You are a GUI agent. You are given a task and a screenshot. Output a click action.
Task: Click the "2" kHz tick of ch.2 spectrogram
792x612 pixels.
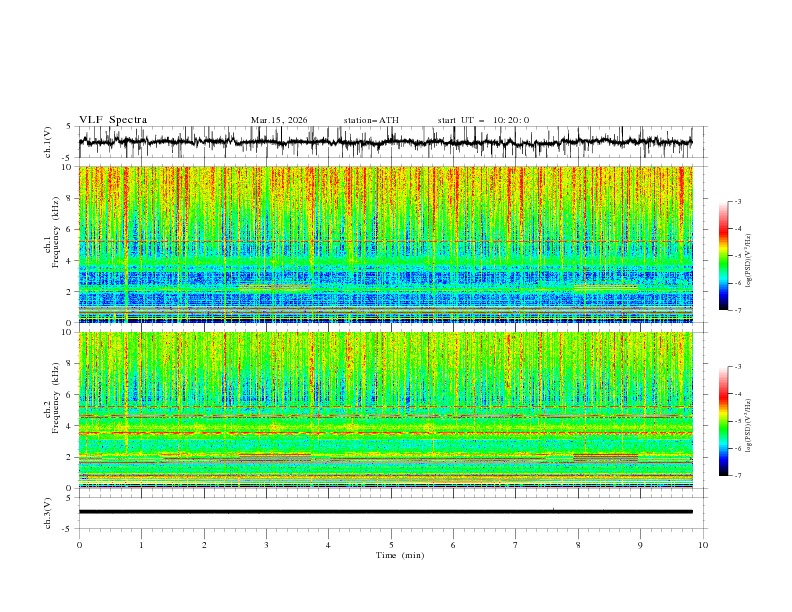71,457
